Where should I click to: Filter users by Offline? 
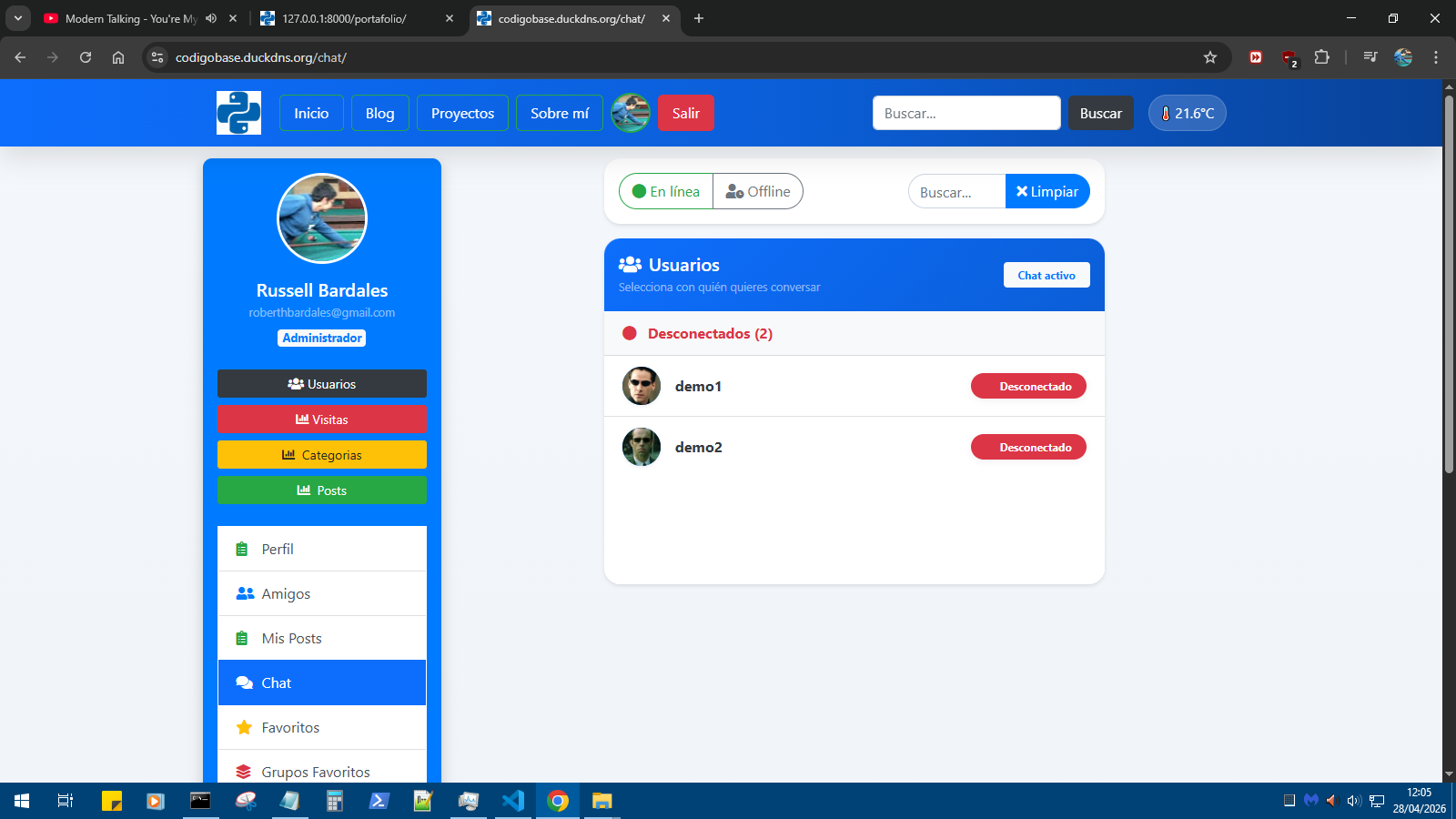[758, 191]
